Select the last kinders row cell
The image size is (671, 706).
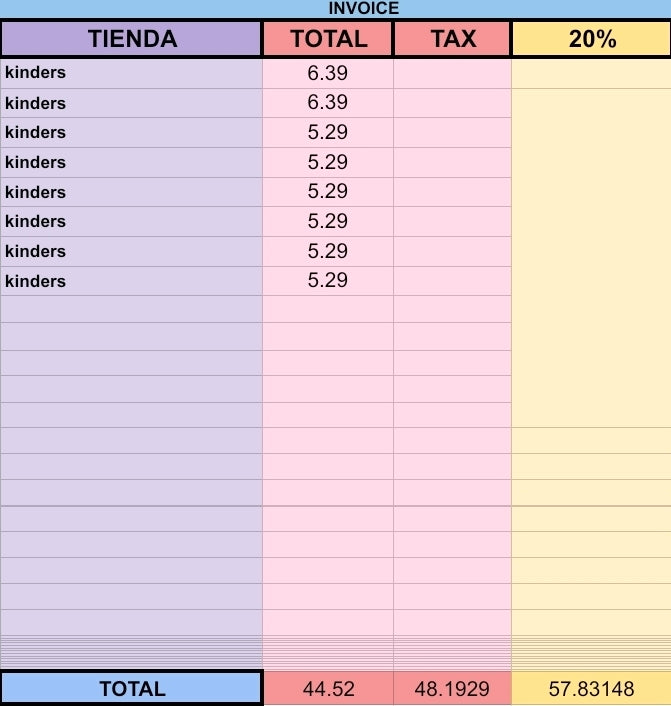click(x=131, y=281)
